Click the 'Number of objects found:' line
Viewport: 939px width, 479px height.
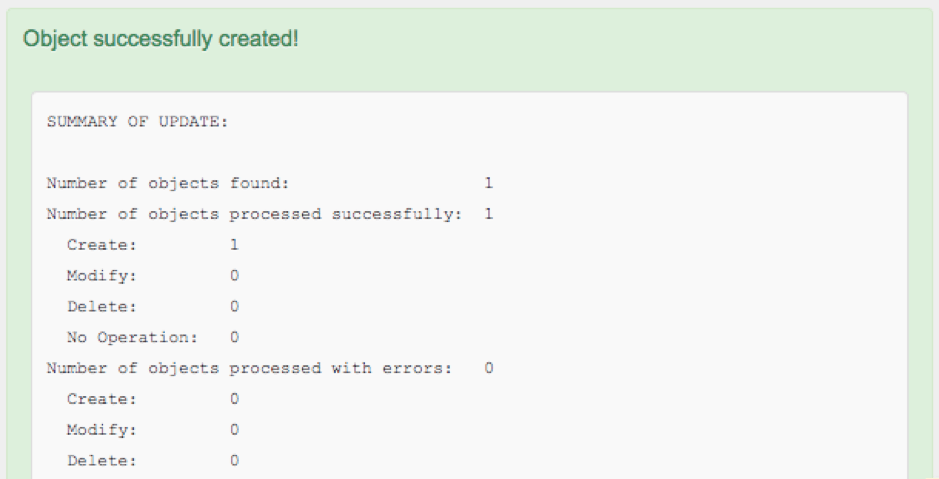[x=168, y=183]
